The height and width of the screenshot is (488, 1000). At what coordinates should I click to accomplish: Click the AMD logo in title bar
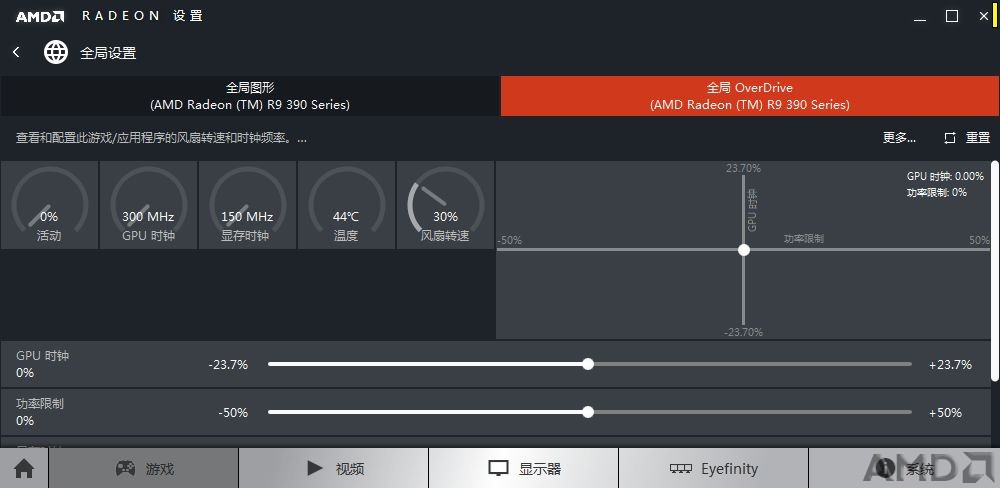40,17
